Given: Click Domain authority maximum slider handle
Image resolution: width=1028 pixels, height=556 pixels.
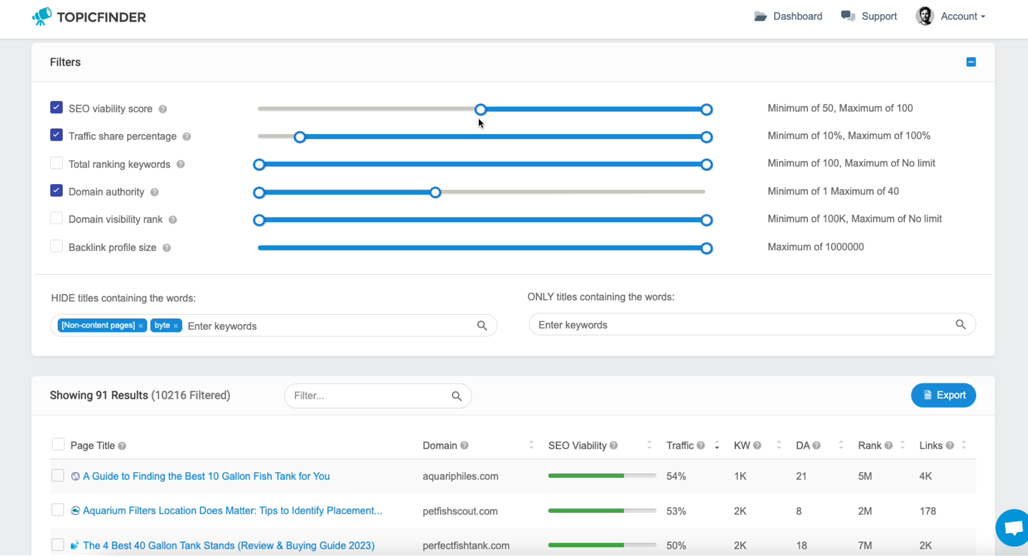Looking at the screenshot, I should (x=435, y=192).
